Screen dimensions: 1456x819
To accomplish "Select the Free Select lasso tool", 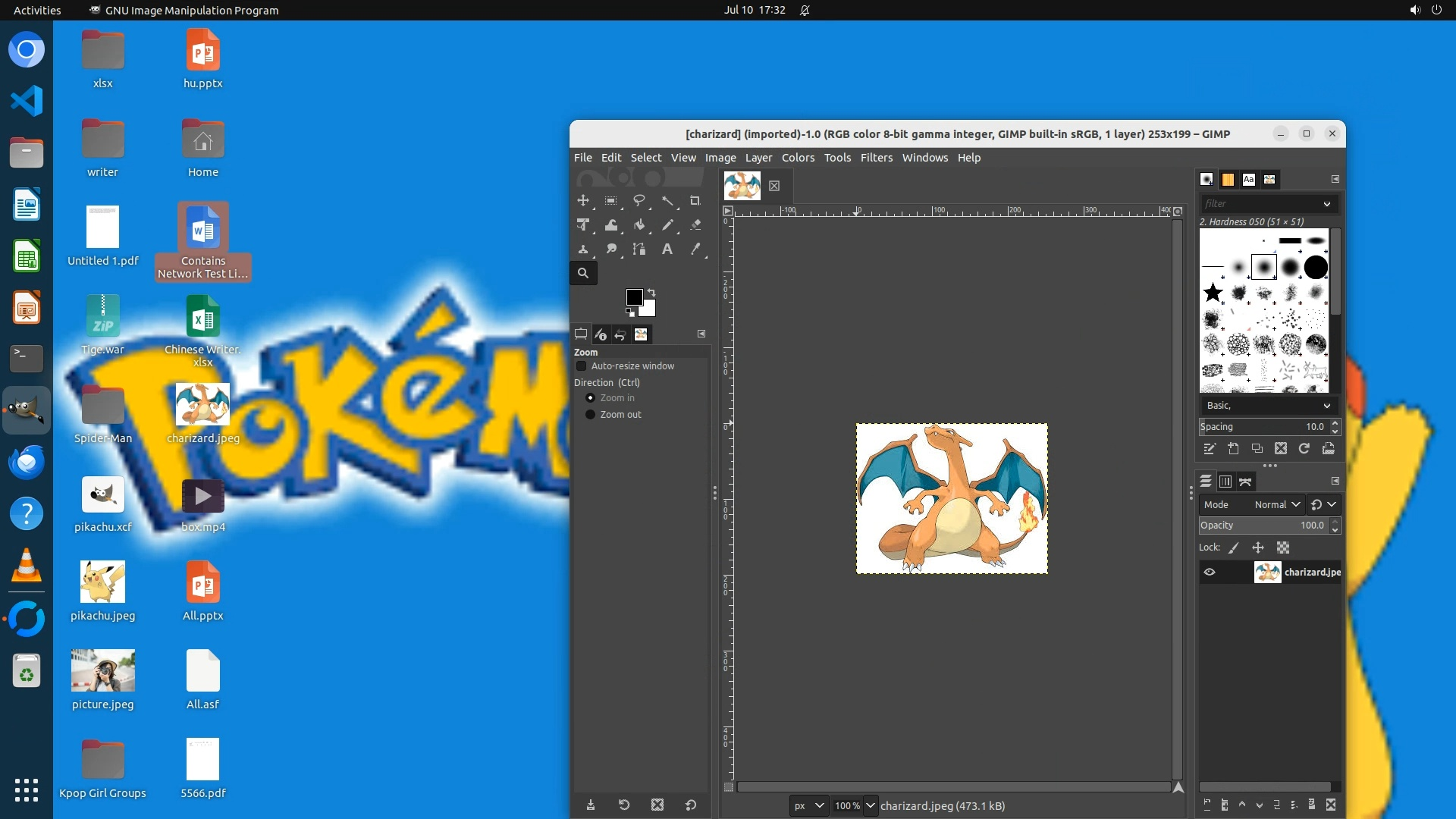I will 639,201.
